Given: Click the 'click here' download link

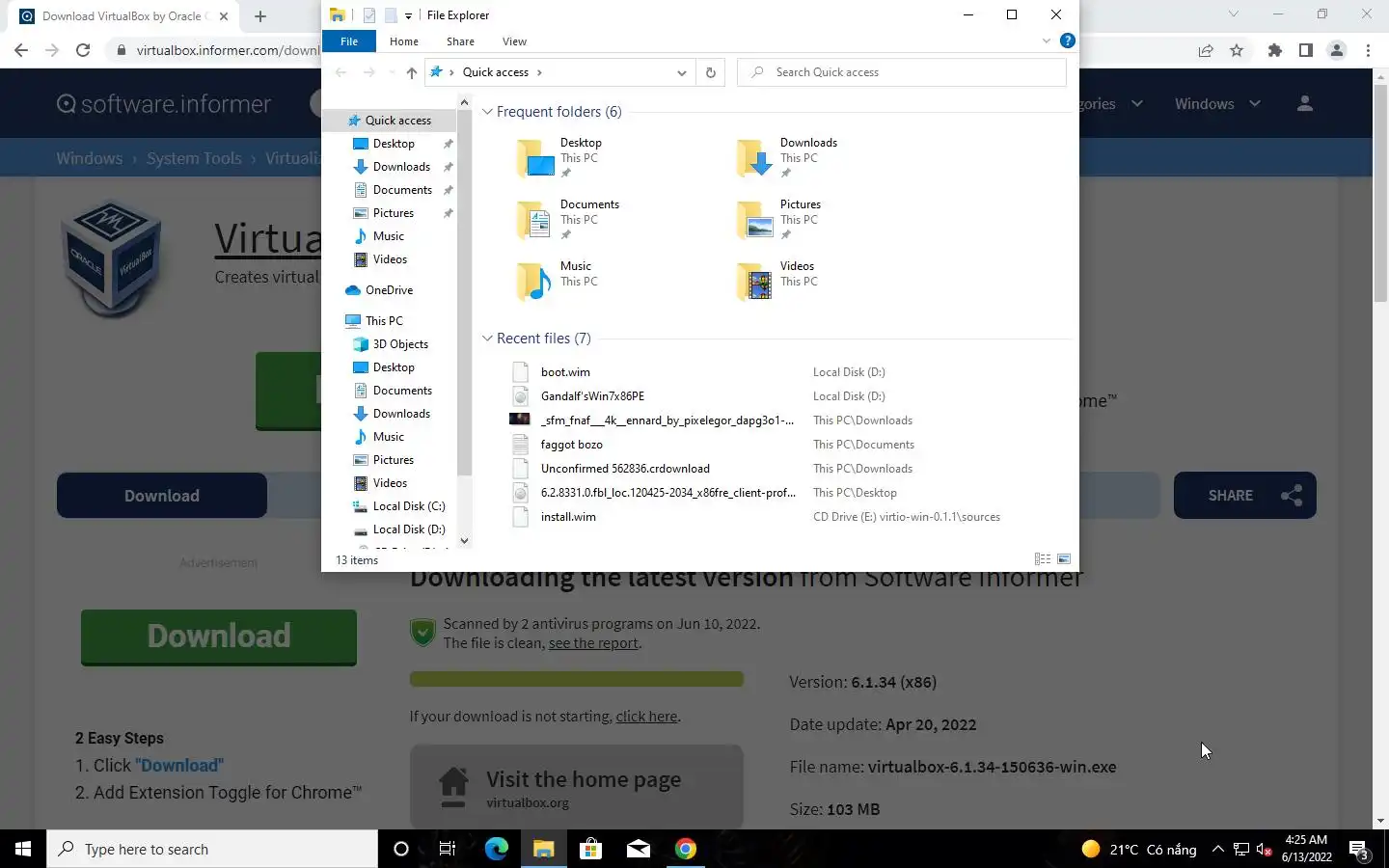Looking at the screenshot, I should click(646, 717).
